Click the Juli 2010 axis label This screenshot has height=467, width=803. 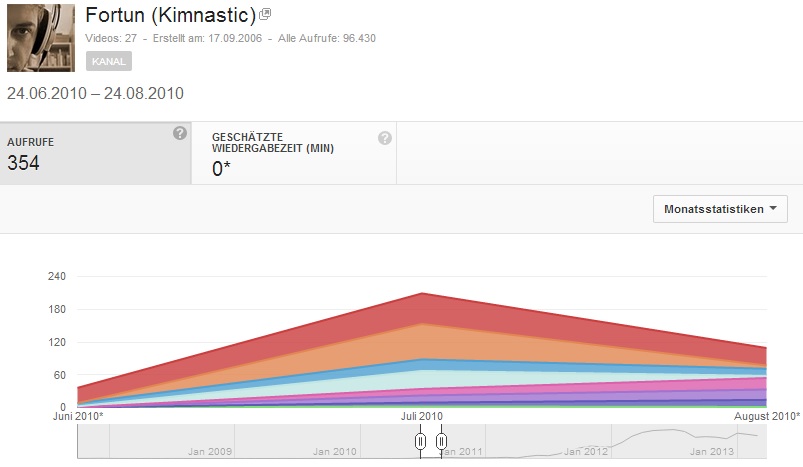[421, 415]
